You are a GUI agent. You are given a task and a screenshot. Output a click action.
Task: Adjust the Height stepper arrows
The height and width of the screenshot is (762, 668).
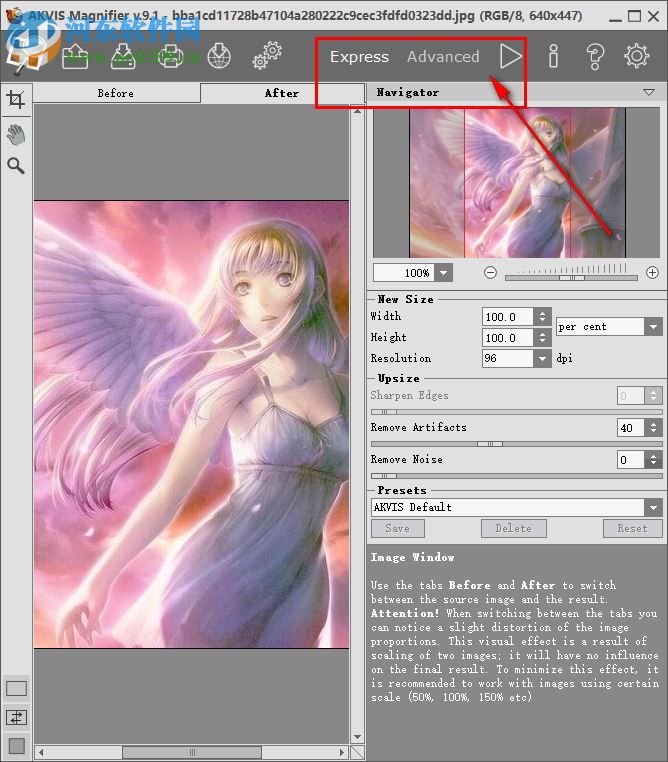point(542,338)
